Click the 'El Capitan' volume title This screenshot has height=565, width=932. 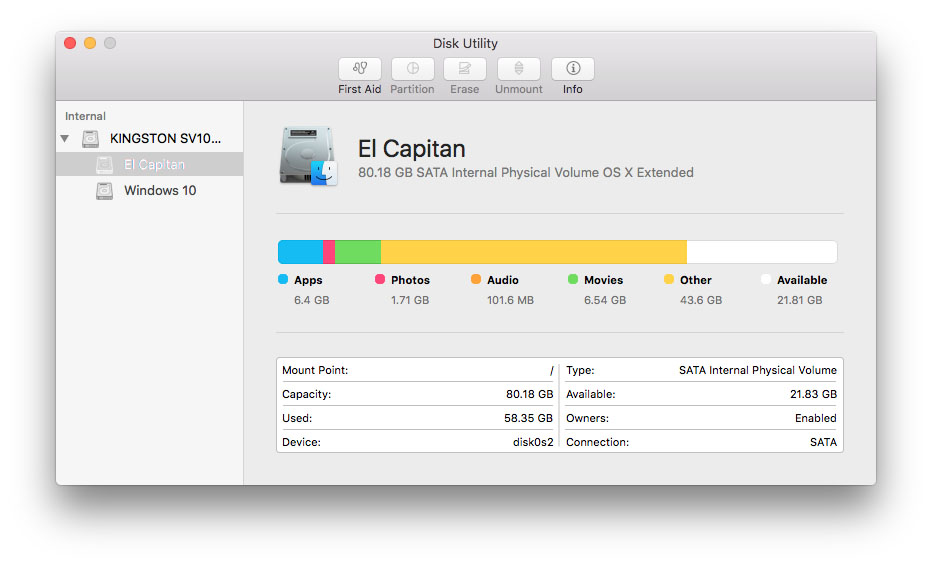click(412, 149)
